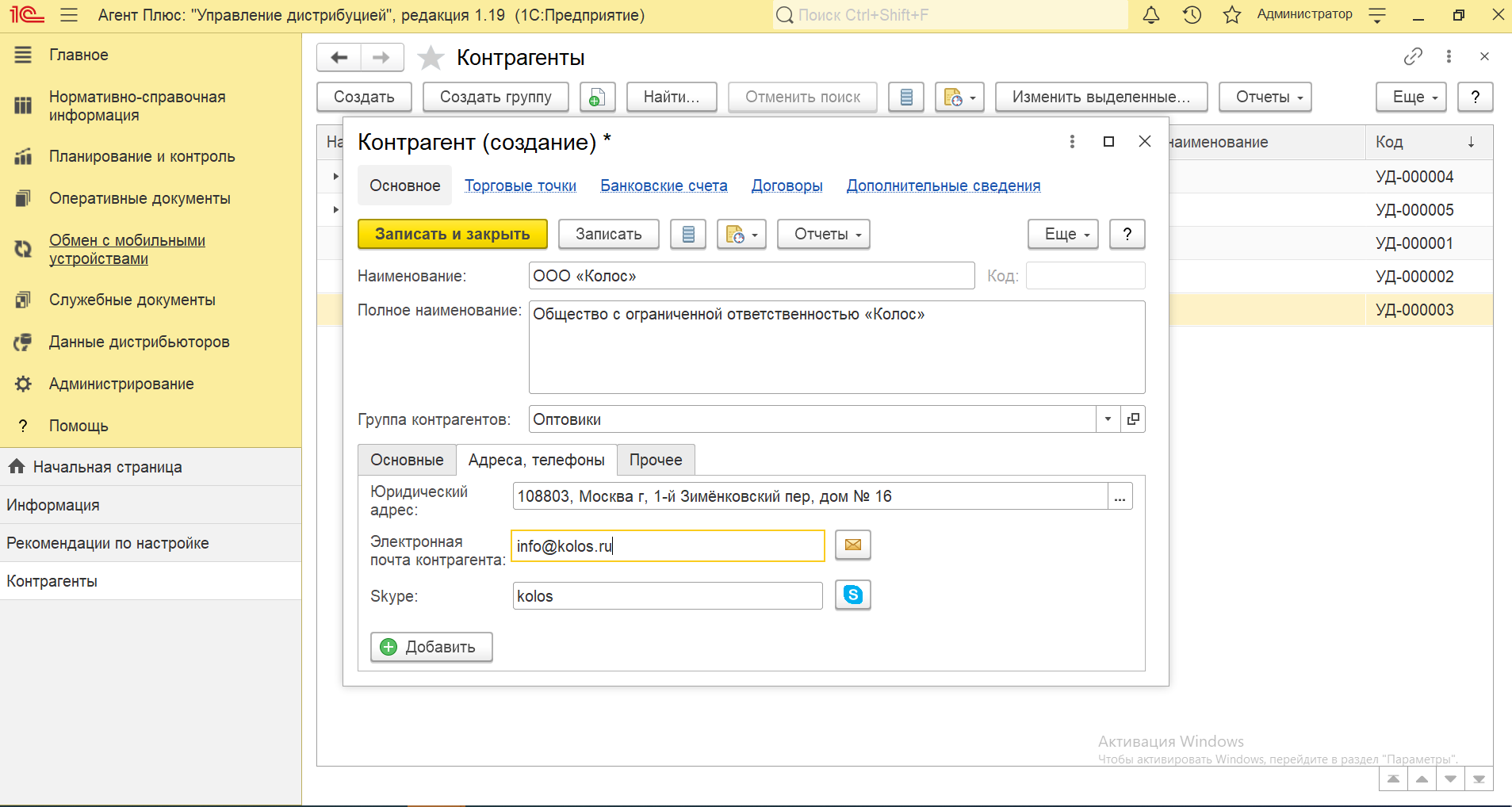Viewport: 1512px width, 807px height.
Task: Open Дополнительные сведения link
Action: pyautogui.click(x=944, y=185)
